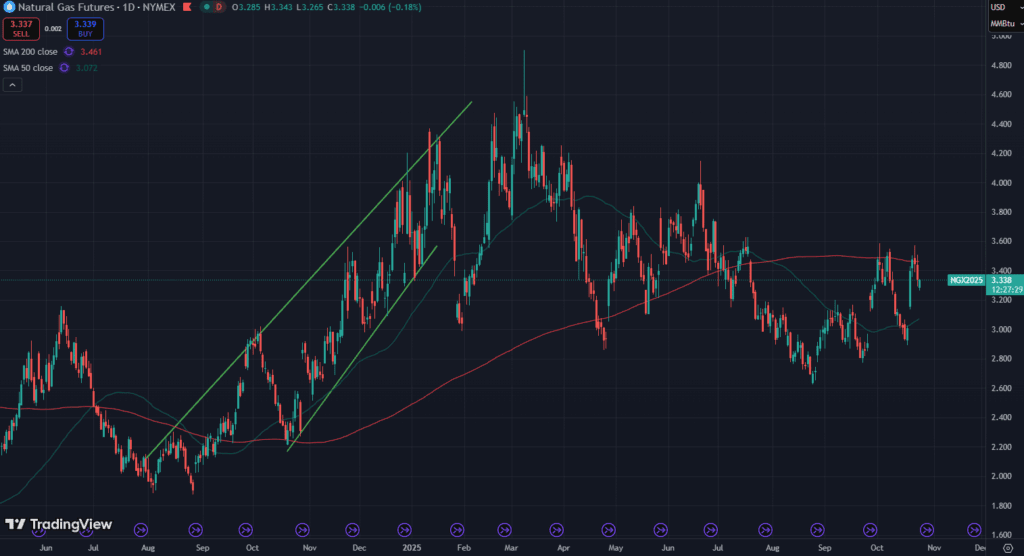The width and height of the screenshot is (1024, 556).
Task: Click the purple icon next to SMA 50
Action: (x=63, y=68)
